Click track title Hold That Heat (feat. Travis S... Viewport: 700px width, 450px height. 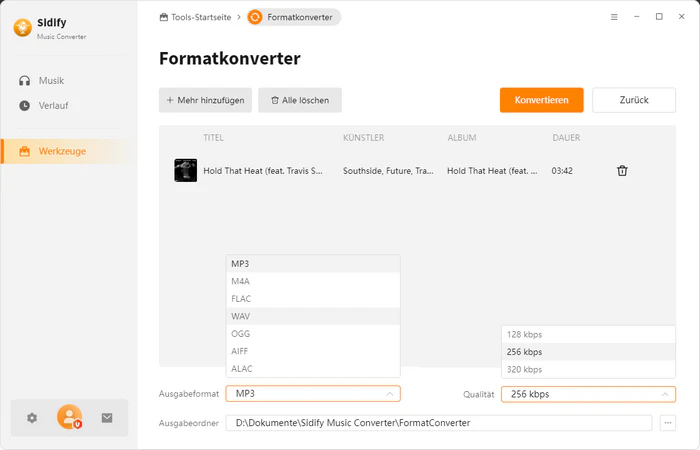[x=262, y=171]
